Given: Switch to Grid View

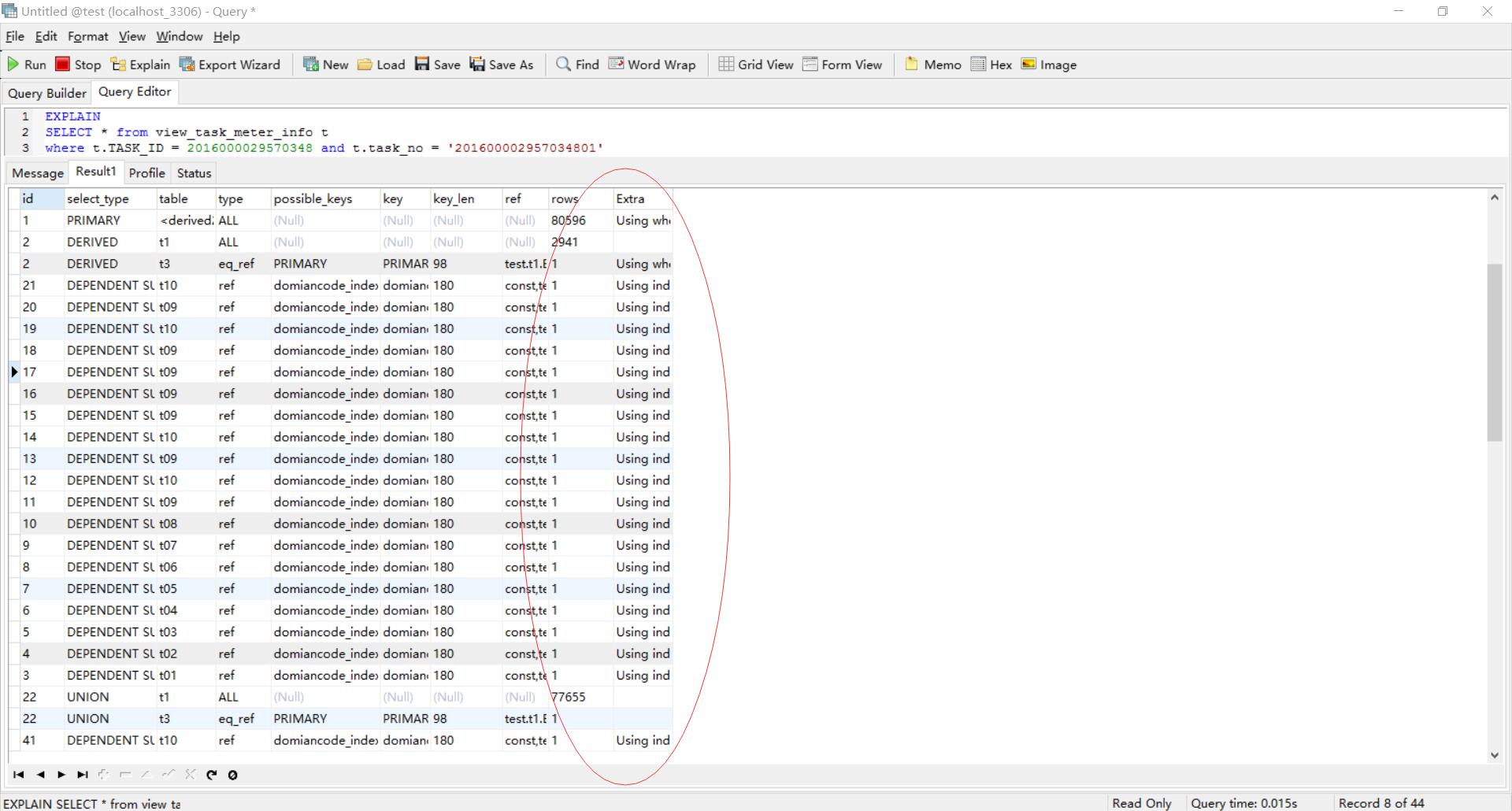Looking at the screenshot, I should [756, 65].
